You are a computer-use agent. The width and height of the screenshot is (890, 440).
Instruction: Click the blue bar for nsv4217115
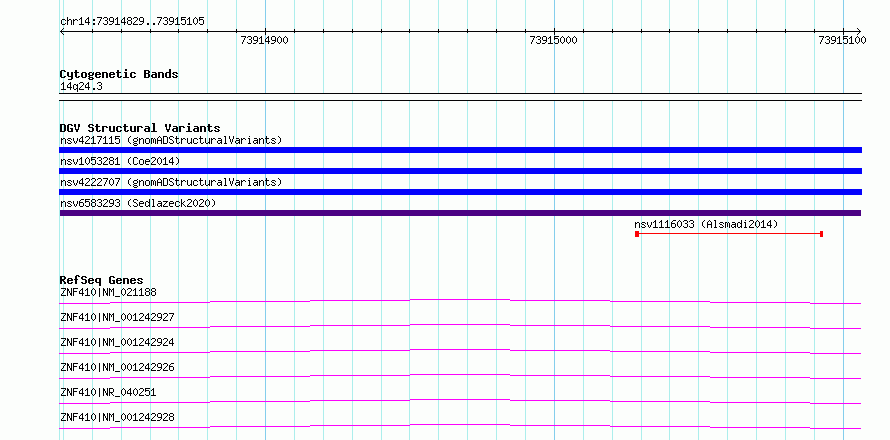460,150
